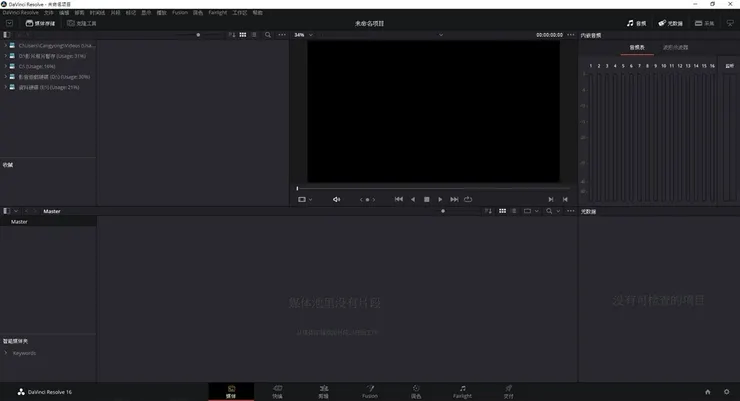Open the viewer display mode dropdown icon
Image resolution: width=740 pixels, height=401 pixels.
pyautogui.click(x=305, y=200)
